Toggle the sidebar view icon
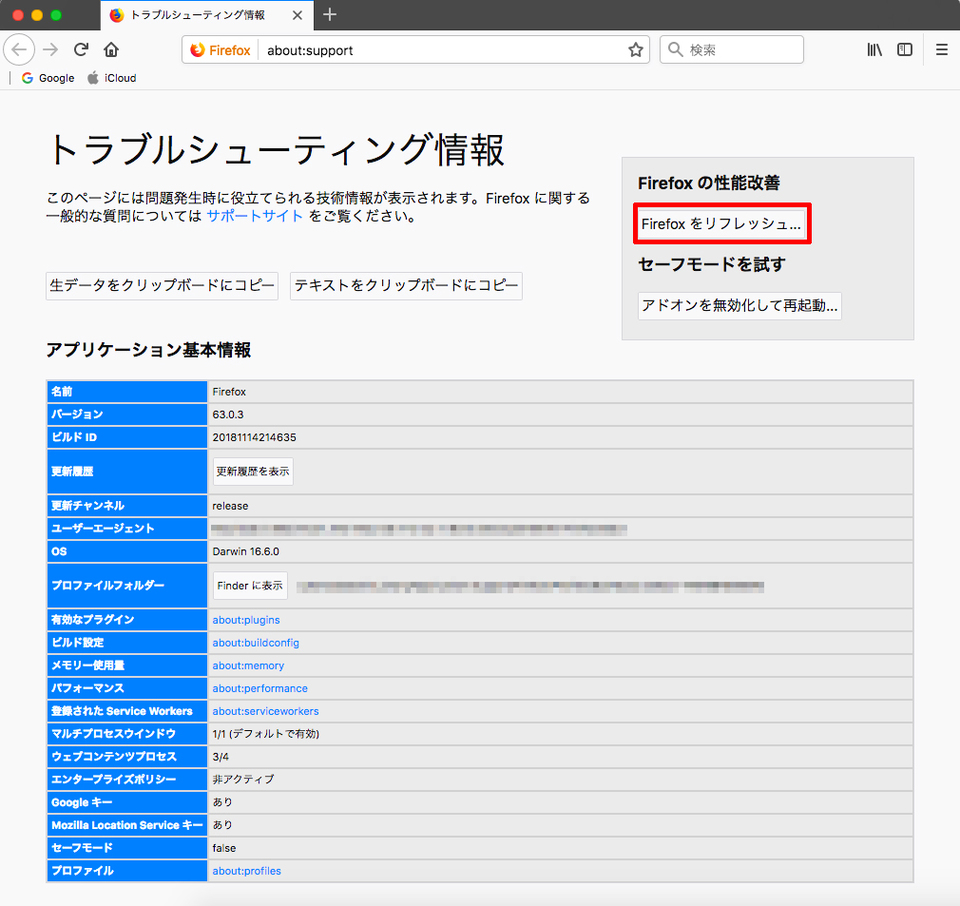960x906 pixels. [904, 49]
